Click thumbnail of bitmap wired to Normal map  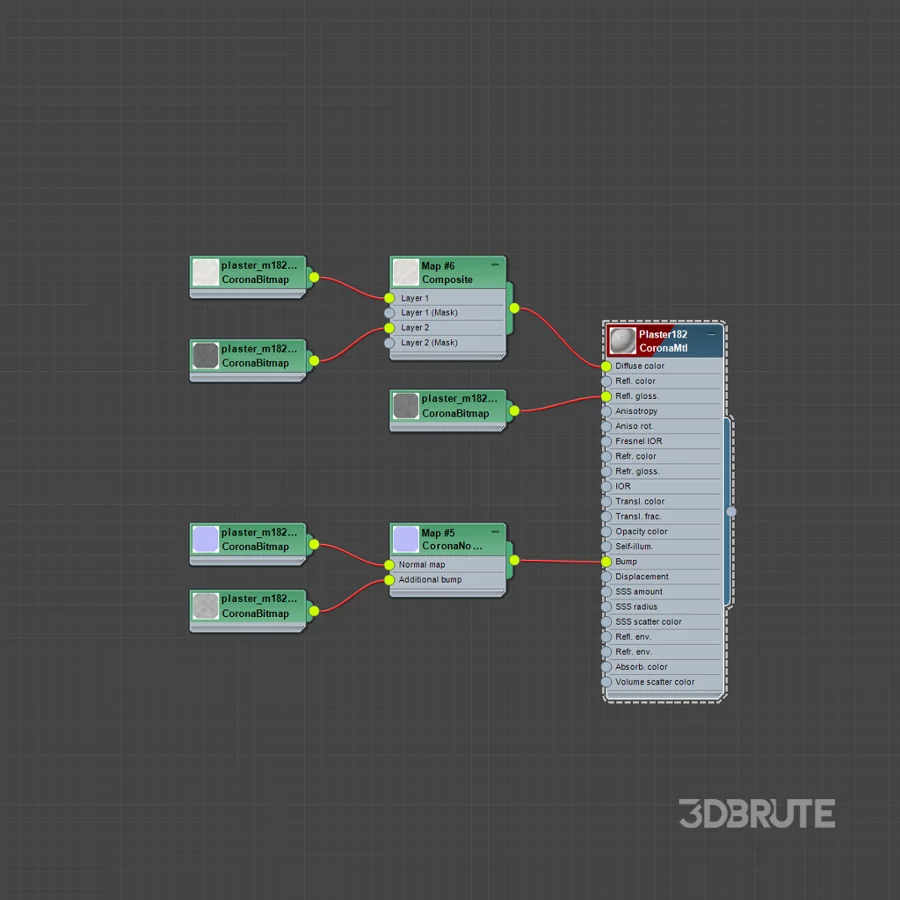[205, 540]
